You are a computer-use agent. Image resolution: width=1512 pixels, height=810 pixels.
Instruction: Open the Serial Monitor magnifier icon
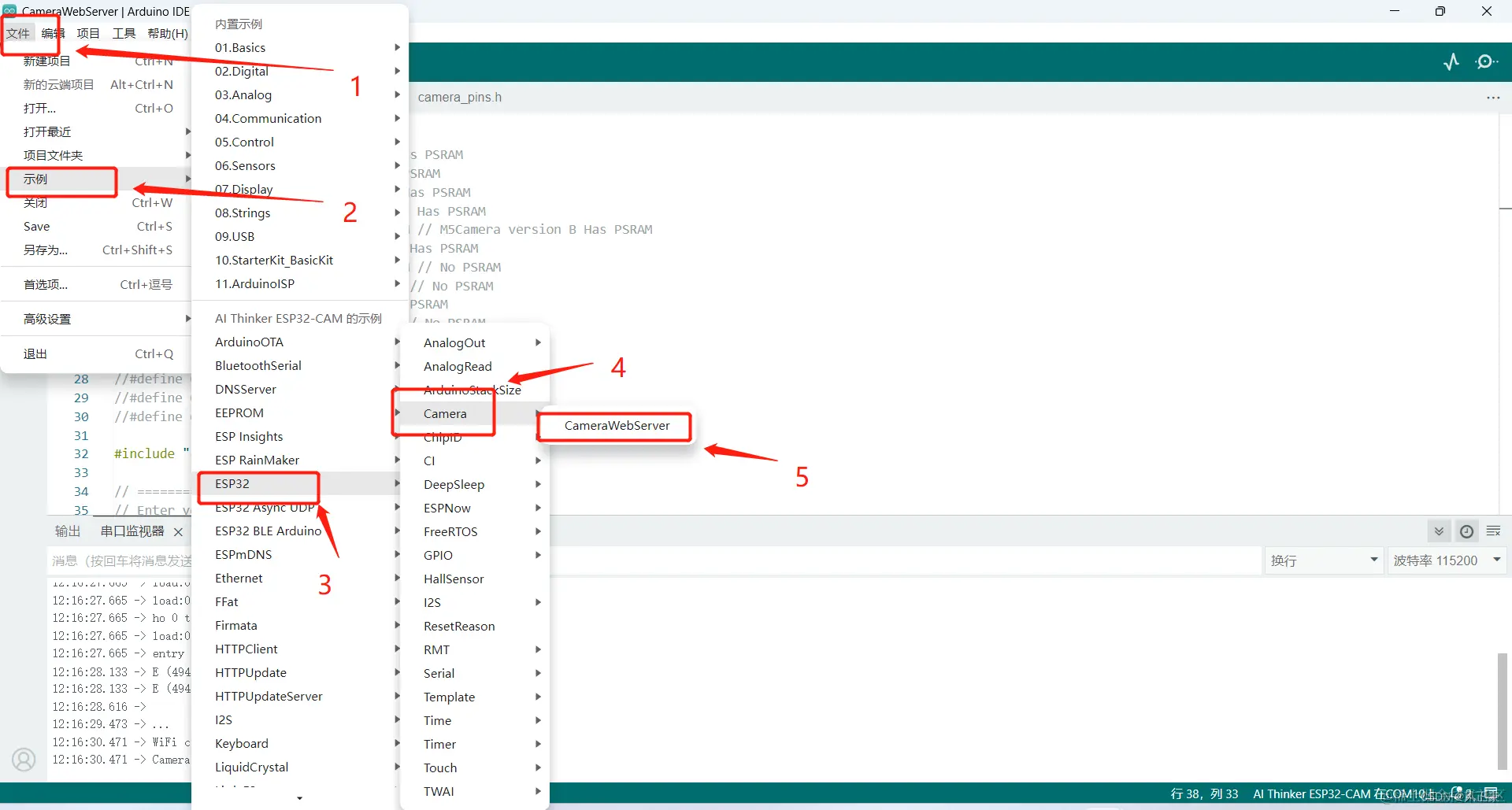(x=1487, y=61)
